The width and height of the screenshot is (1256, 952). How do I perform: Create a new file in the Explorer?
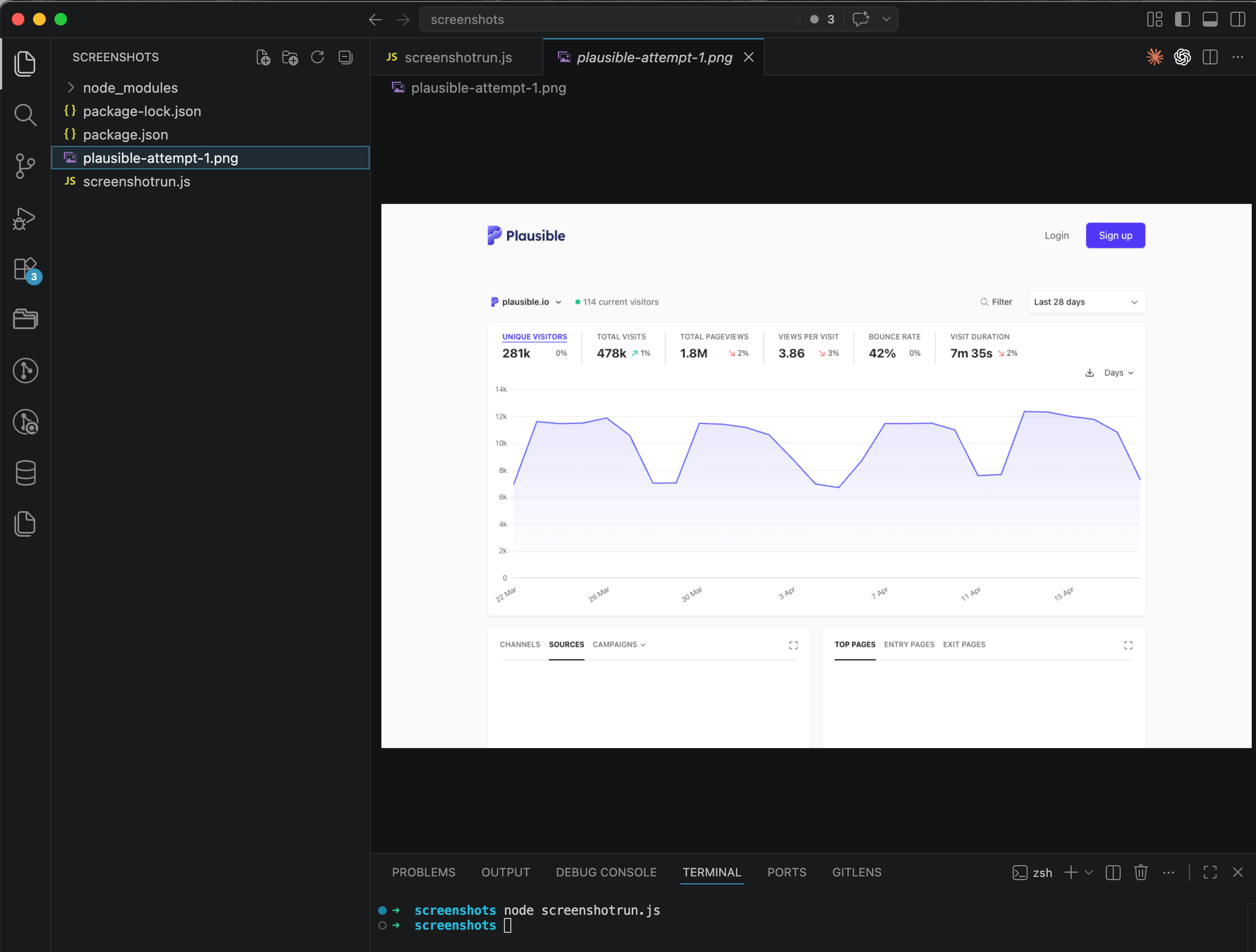(263, 57)
